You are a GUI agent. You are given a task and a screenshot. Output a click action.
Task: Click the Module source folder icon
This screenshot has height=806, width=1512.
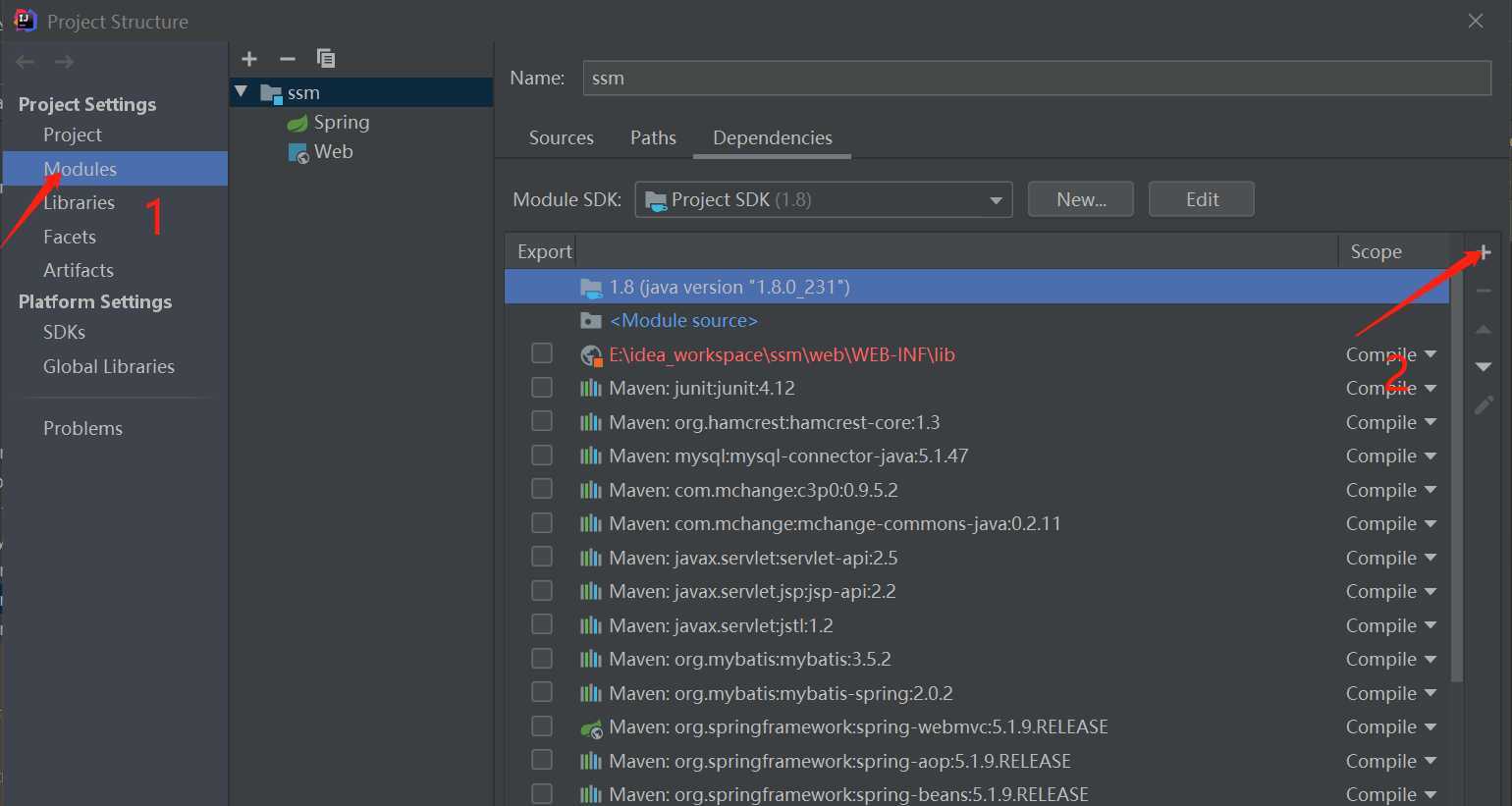tap(591, 321)
